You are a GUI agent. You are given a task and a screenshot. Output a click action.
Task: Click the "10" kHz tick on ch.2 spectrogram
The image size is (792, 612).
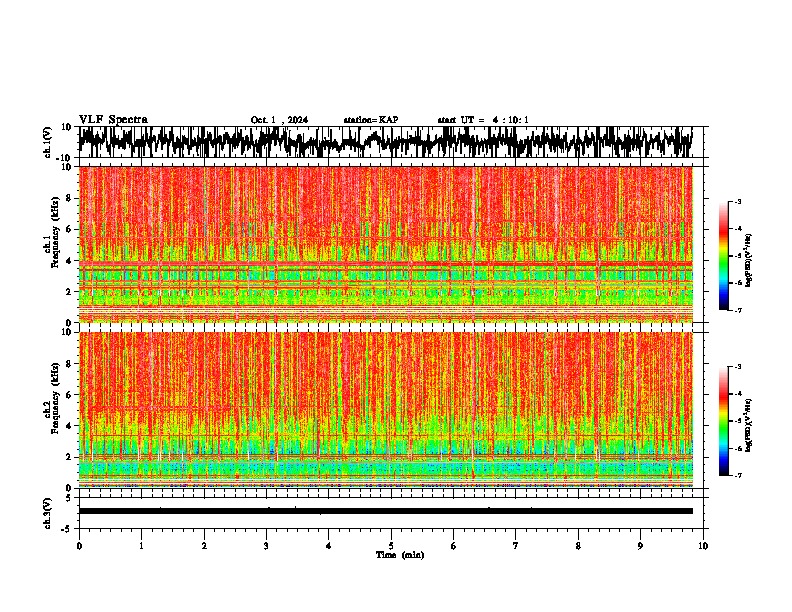(67, 332)
